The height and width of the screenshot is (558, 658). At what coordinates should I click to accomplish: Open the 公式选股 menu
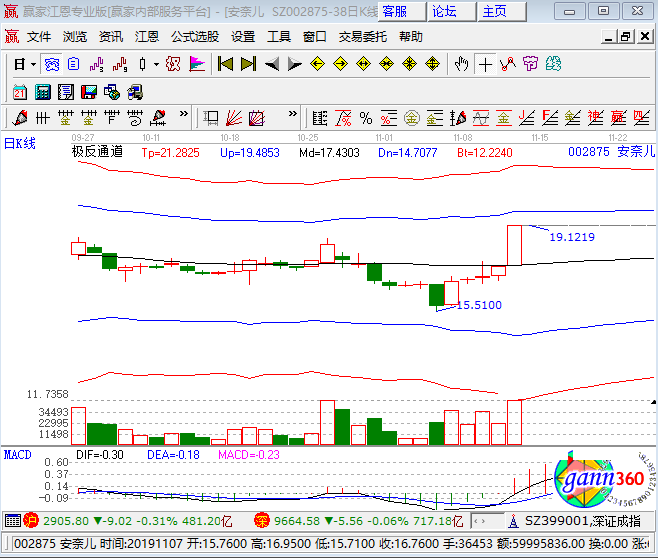coord(195,37)
